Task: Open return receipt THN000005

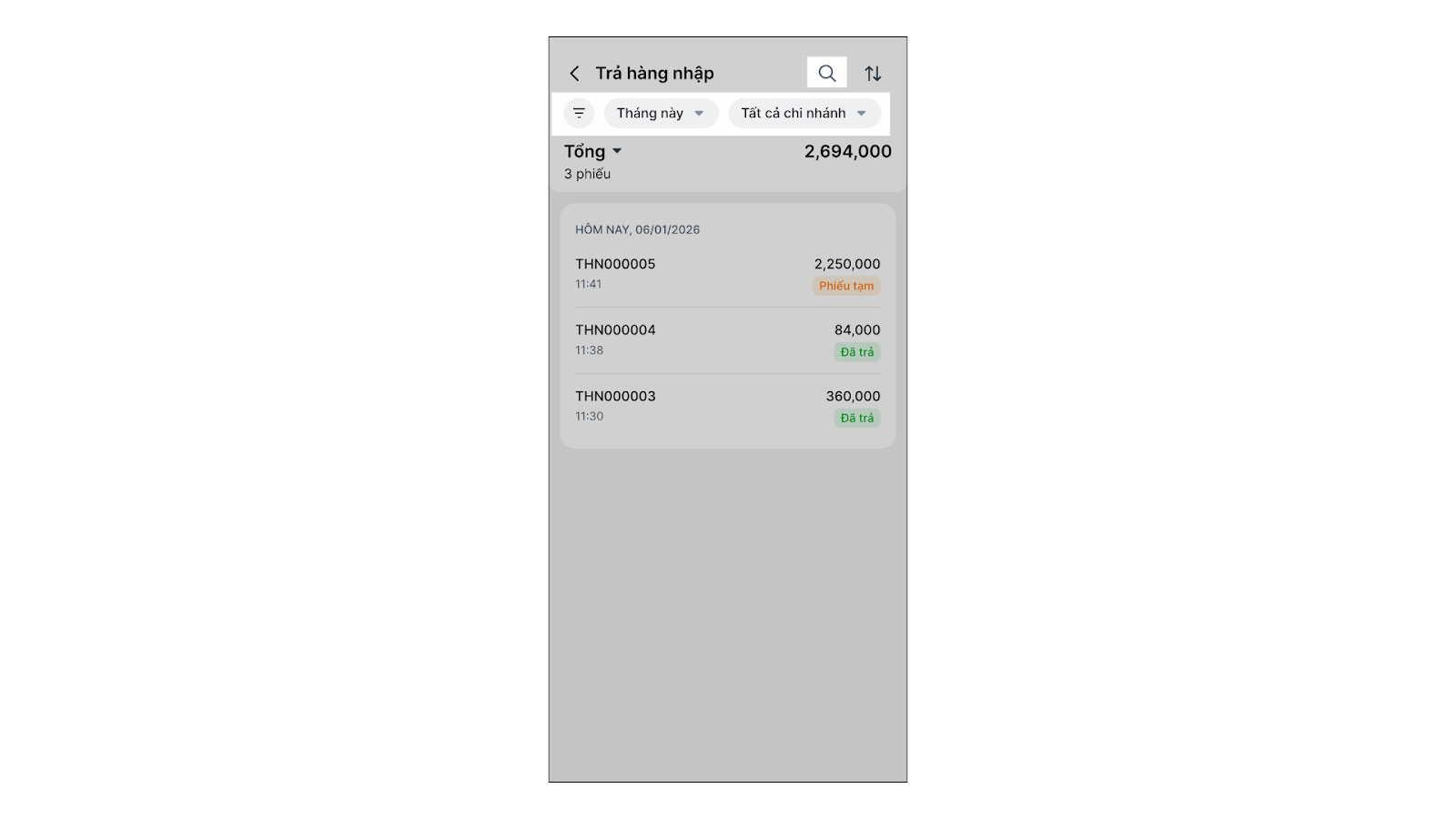Action: click(x=615, y=265)
